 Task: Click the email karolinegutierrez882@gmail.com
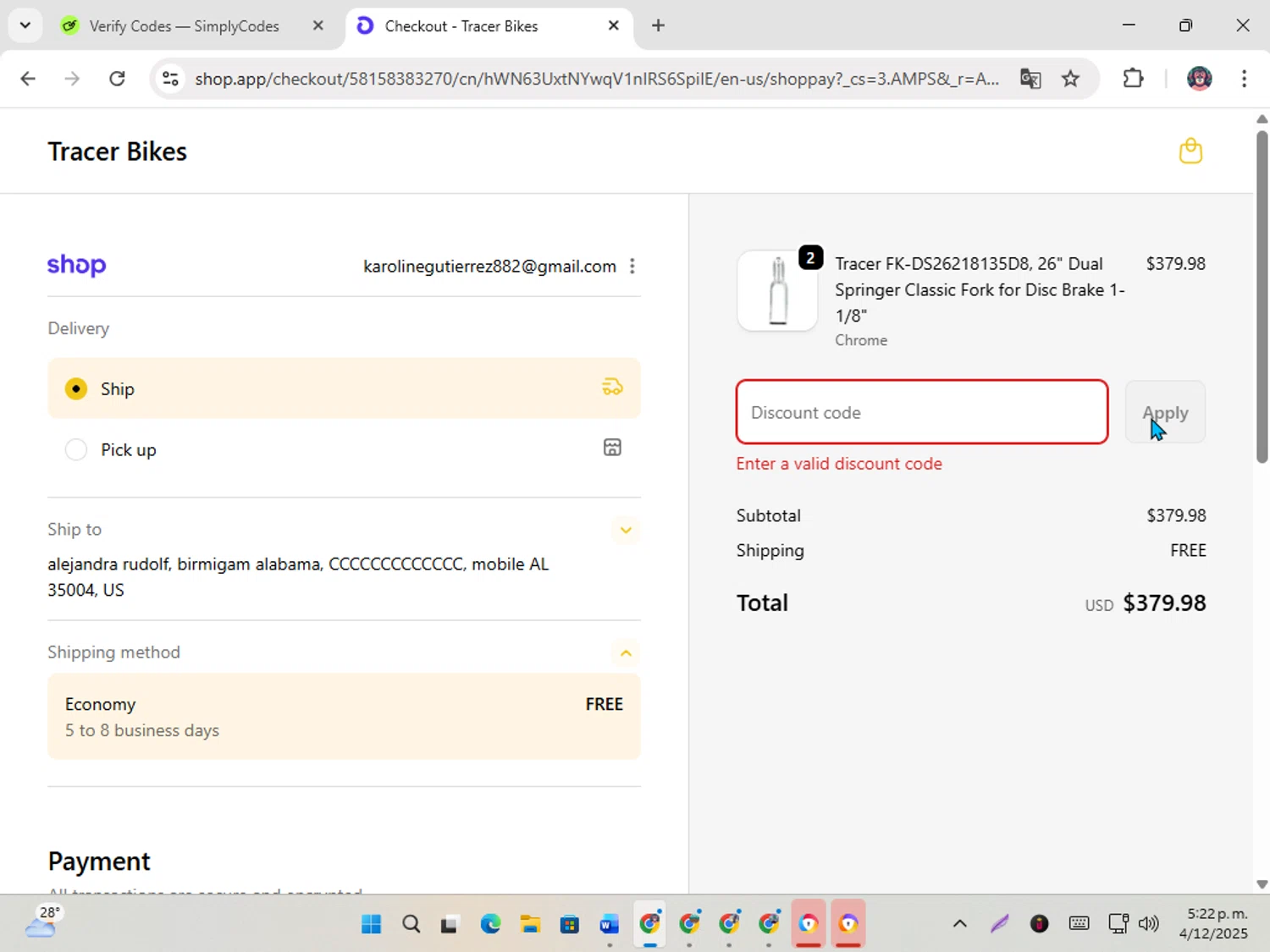pyautogui.click(x=489, y=267)
